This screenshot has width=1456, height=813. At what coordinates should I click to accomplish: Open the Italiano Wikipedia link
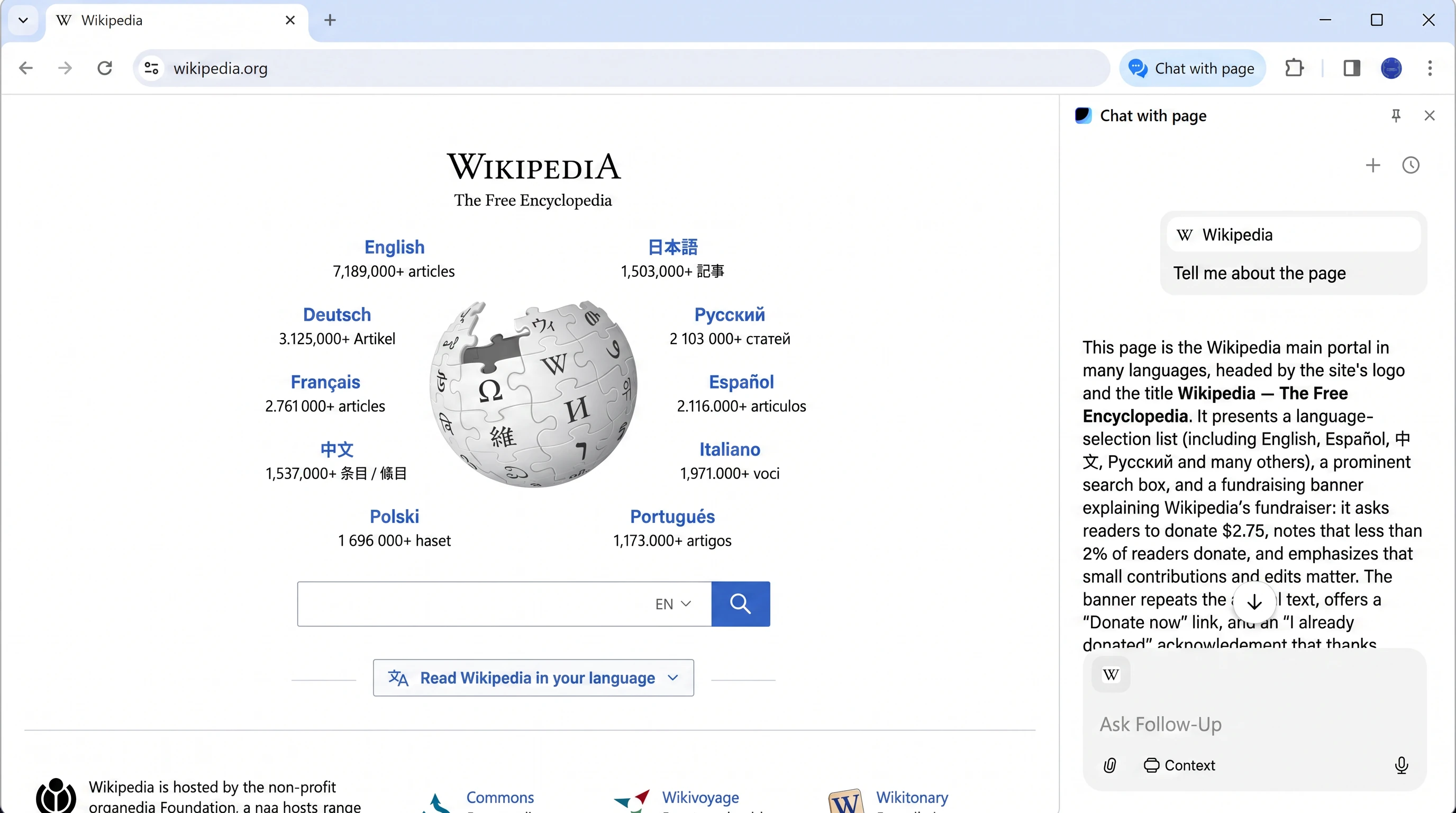729,449
